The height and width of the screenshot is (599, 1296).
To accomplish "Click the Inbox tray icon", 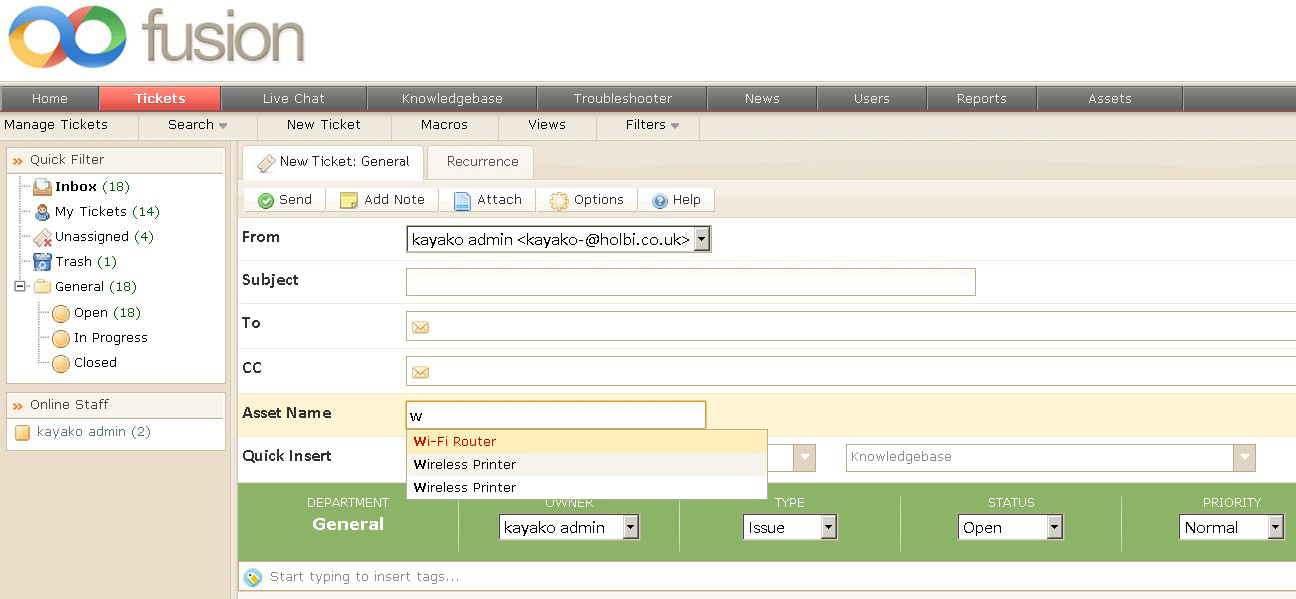I will (42, 187).
